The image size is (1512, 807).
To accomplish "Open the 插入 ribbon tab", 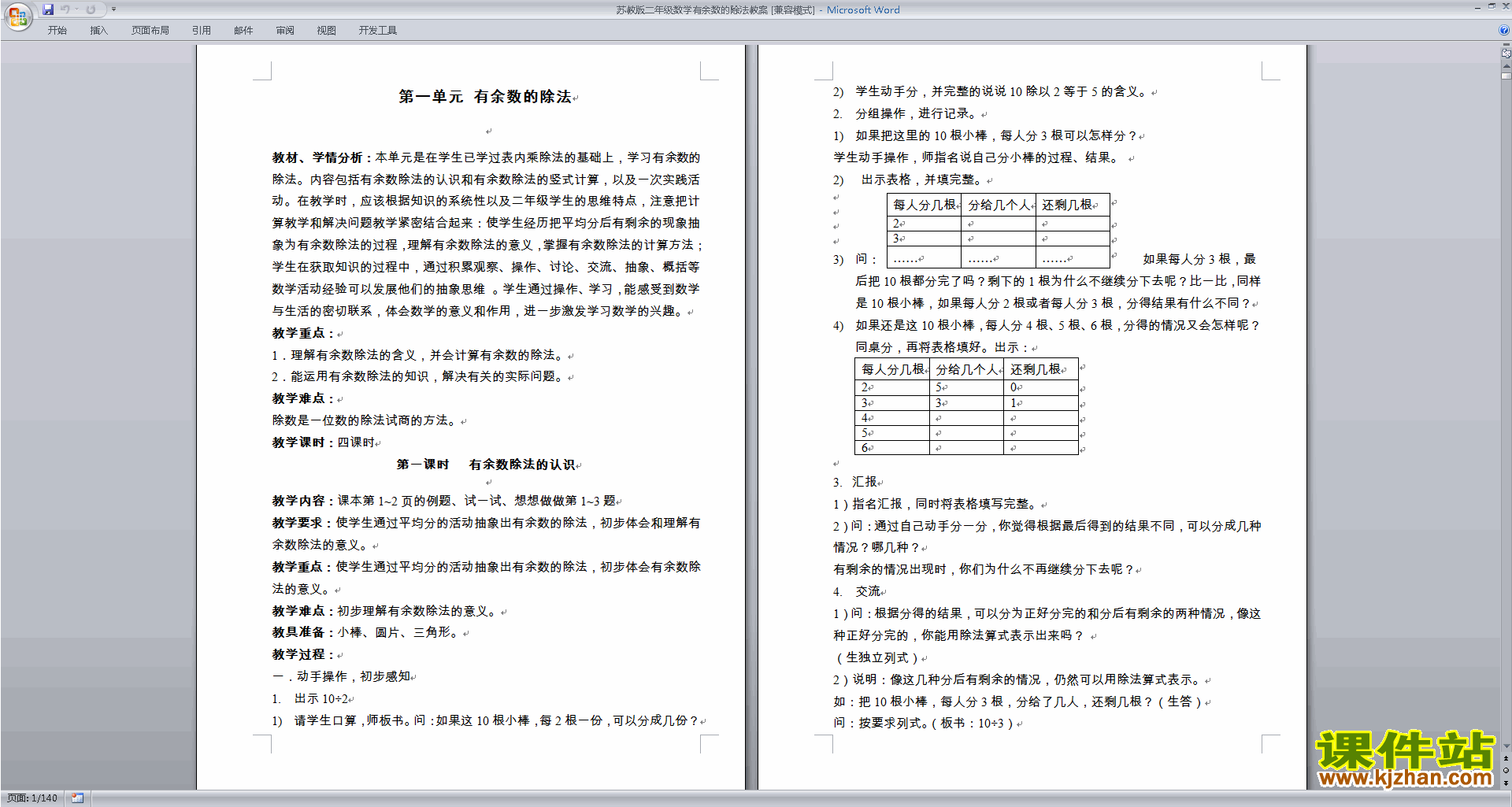I will coord(98,31).
